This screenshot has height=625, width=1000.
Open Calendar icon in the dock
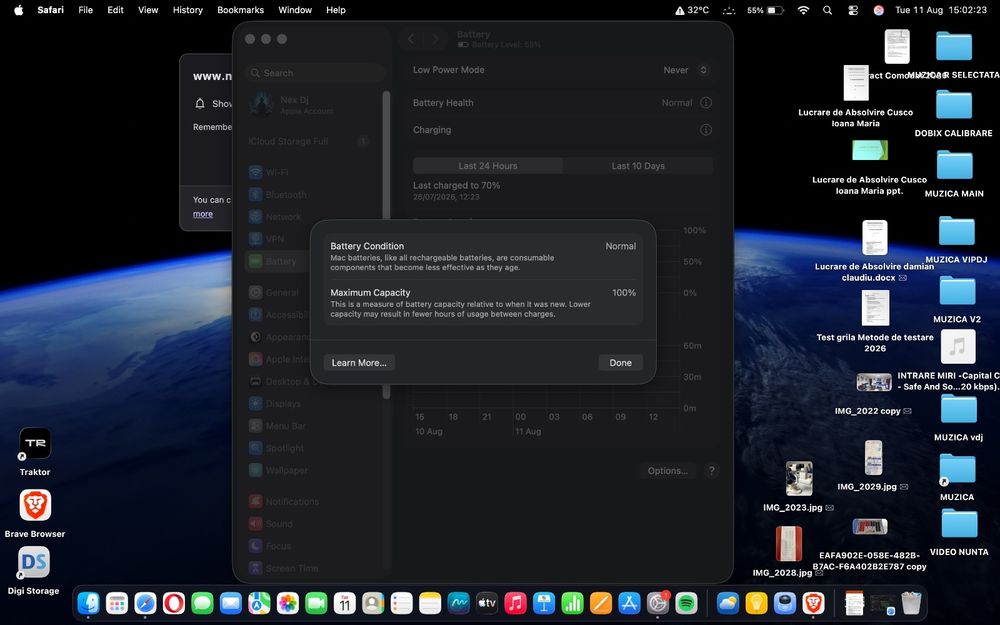pyautogui.click(x=344, y=603)
